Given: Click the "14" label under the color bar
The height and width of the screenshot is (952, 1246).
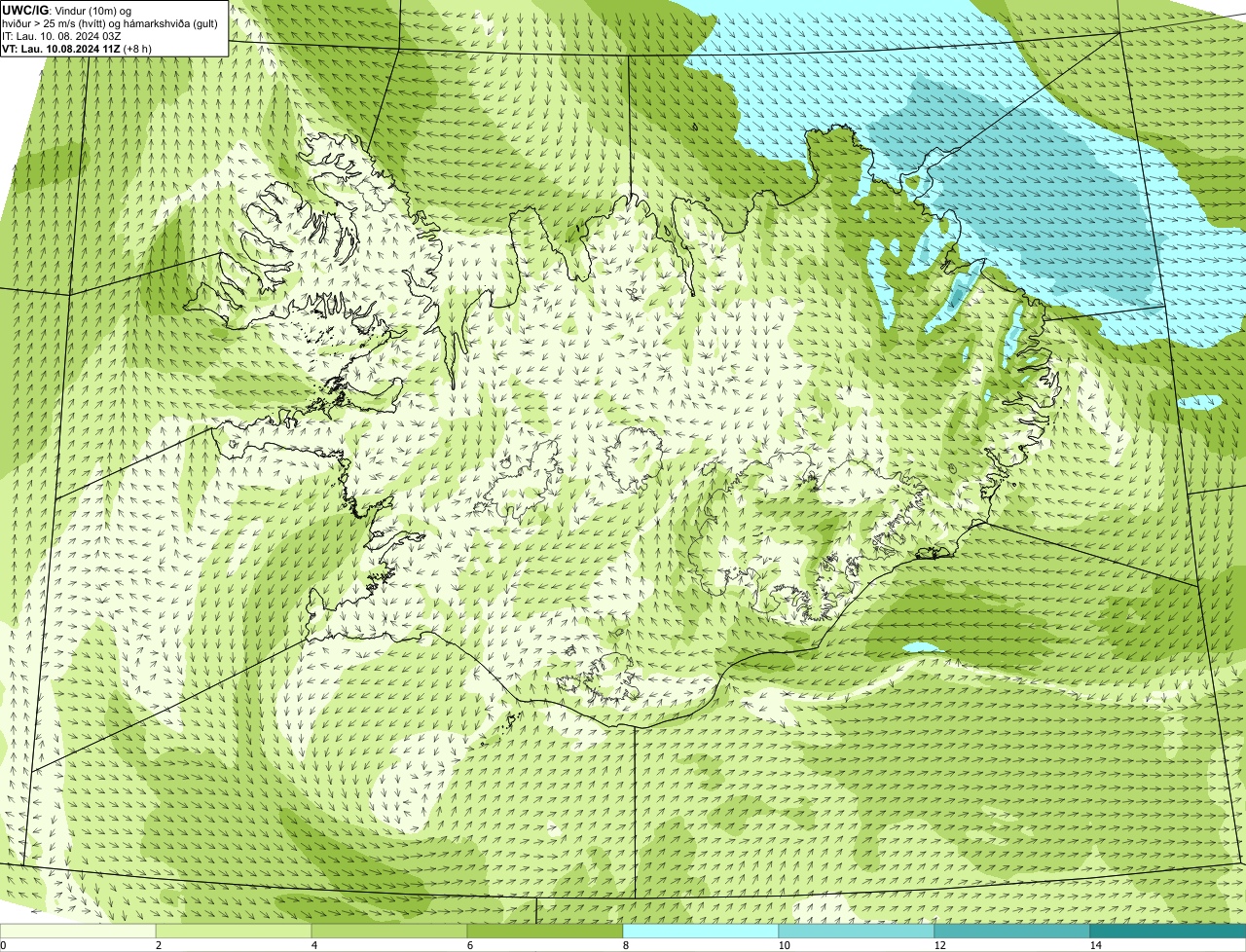Looking at the screenshot, I should click(x=1095, y=945).
